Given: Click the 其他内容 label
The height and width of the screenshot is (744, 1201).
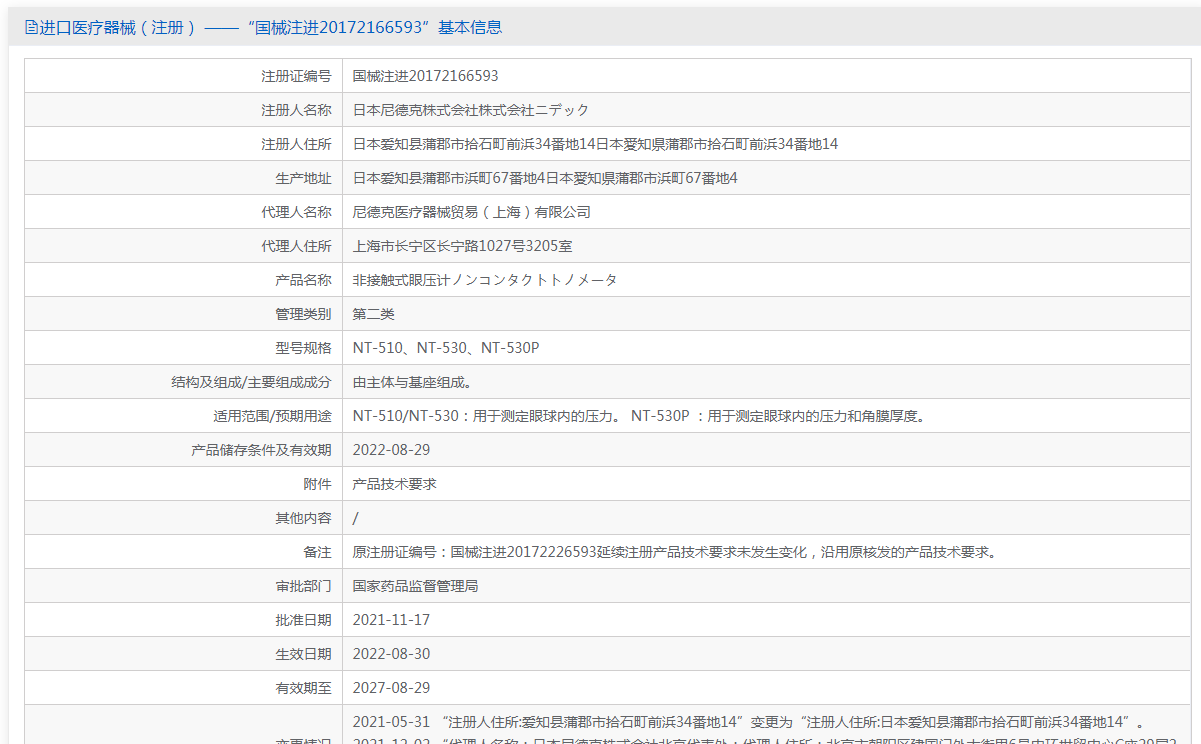Looking at the screenshot, I should 303,518.
